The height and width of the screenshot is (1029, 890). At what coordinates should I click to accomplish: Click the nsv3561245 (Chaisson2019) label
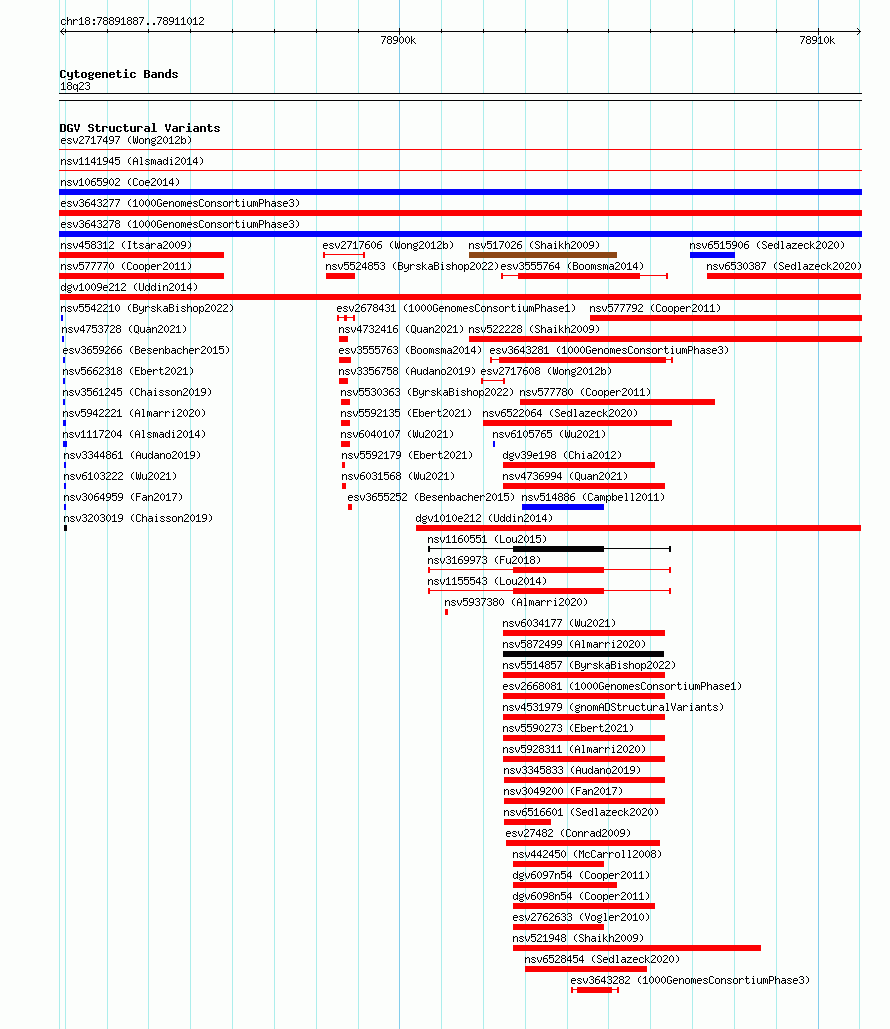point(137,392)
